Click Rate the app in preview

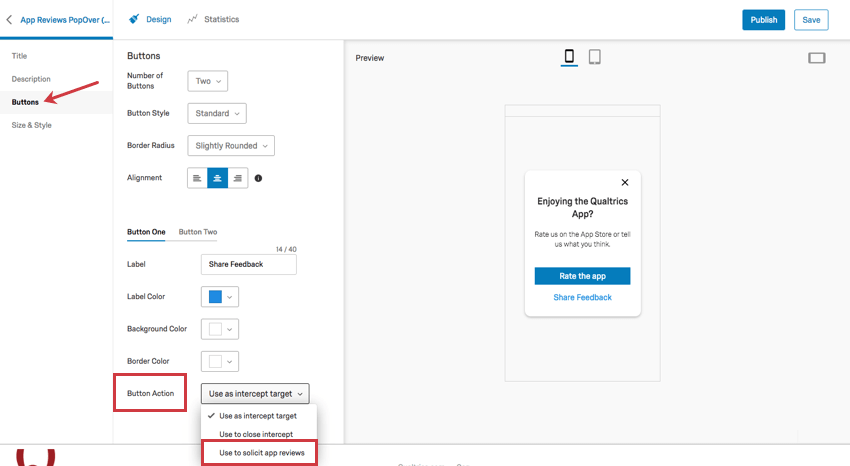tap(582, 276)
